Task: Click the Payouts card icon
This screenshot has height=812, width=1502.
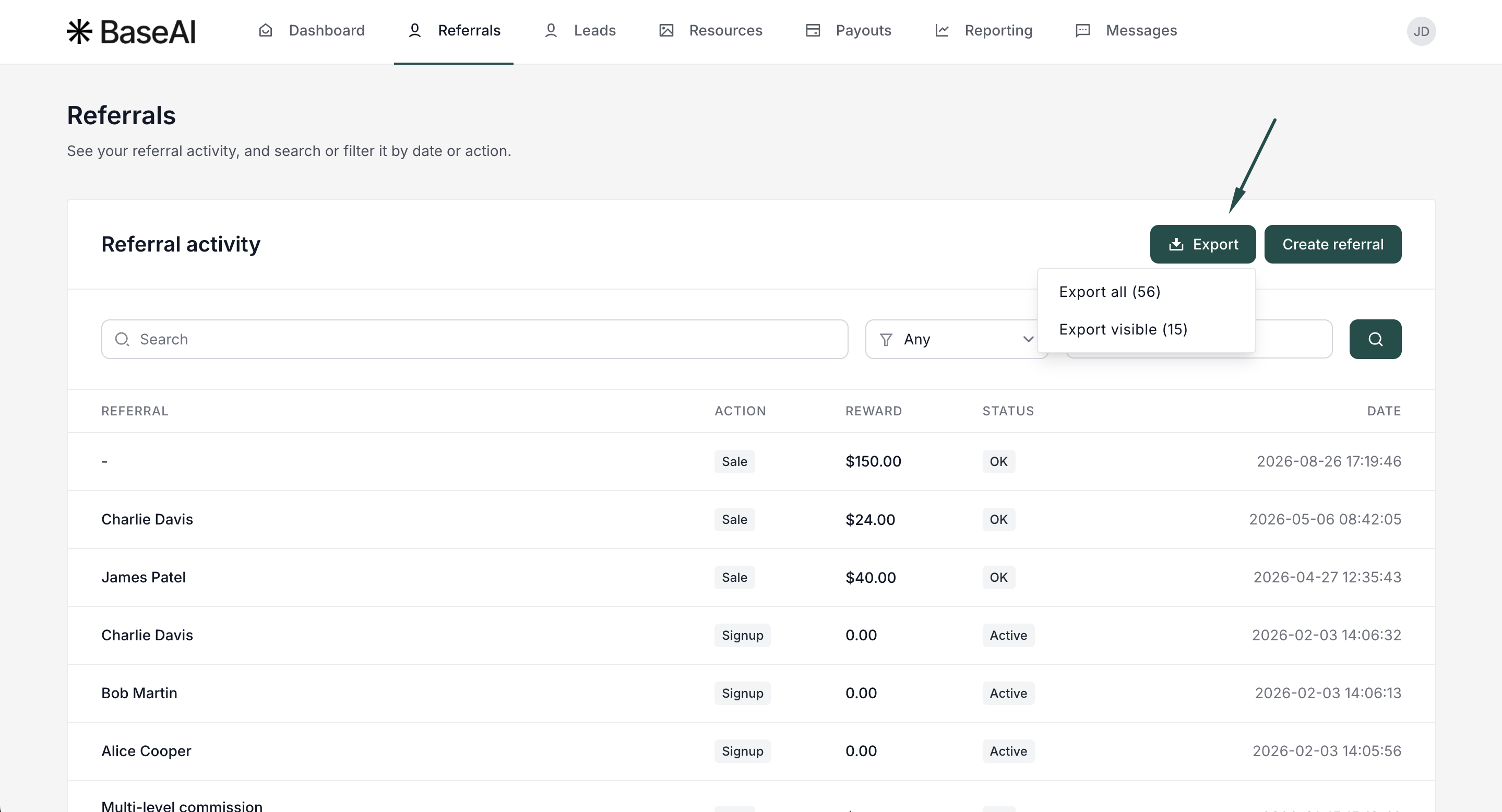Action: pyautogui.click(x=813, y=30)
